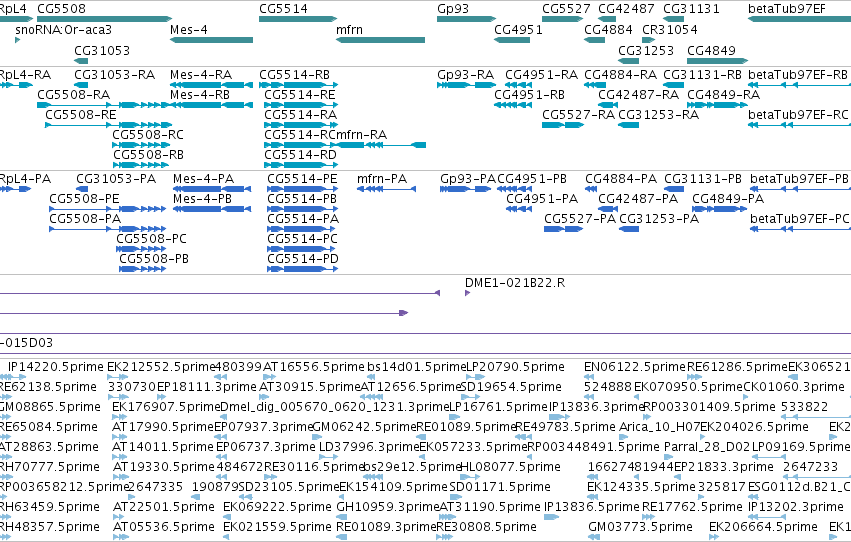851x542 pixels.
Task: Open EST EN06122.5prime
Action: point(634,367)
